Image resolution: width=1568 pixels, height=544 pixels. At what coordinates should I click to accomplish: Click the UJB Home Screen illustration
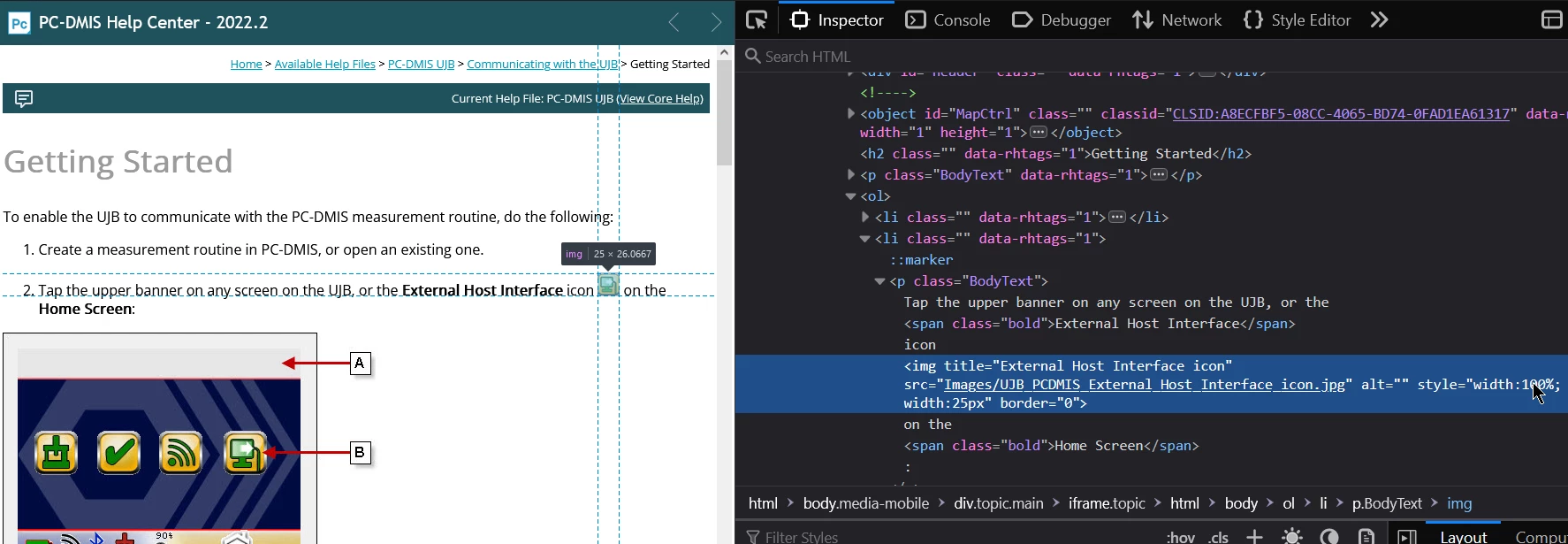tap(160, 439)
